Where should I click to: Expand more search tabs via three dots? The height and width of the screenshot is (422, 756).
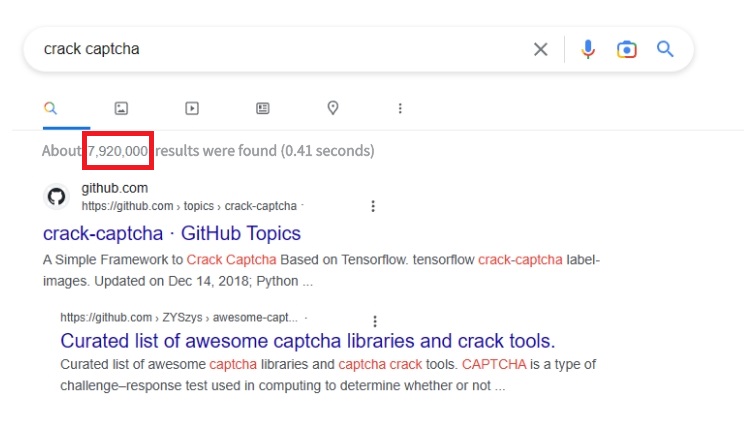[x=400, y=109]
